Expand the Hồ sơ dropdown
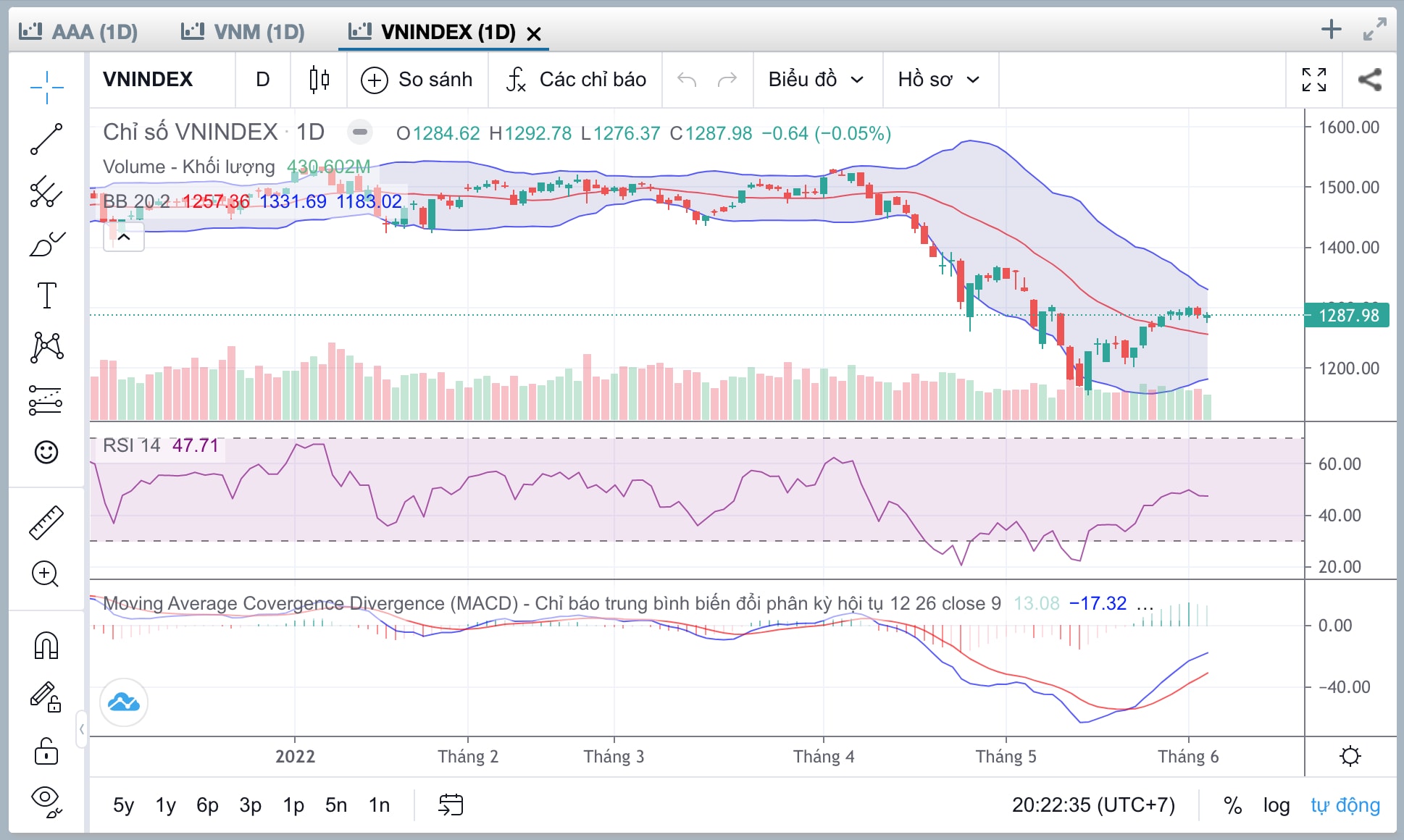Viewport: 1404px width, 840px height. 939,80
